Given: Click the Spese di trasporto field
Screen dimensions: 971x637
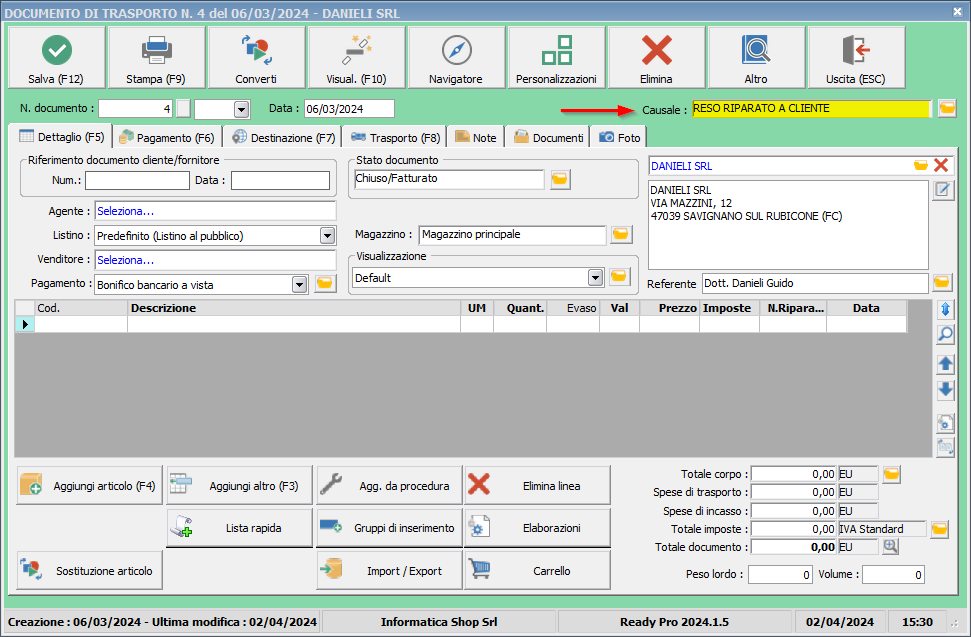Looking at the screenshot, I should pyautogui.click(x=794, y=492).
